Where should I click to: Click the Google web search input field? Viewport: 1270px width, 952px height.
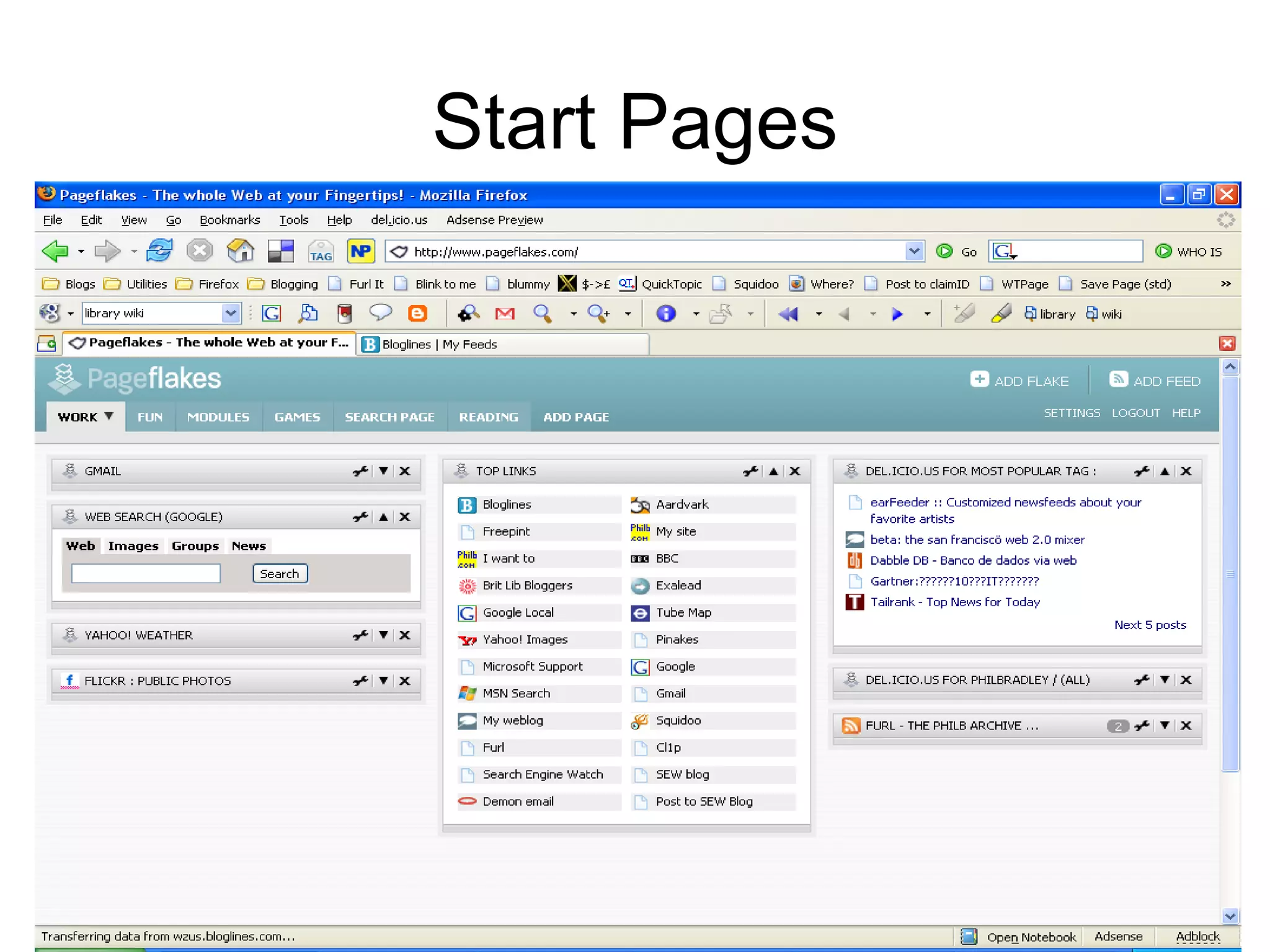(146, 573)
